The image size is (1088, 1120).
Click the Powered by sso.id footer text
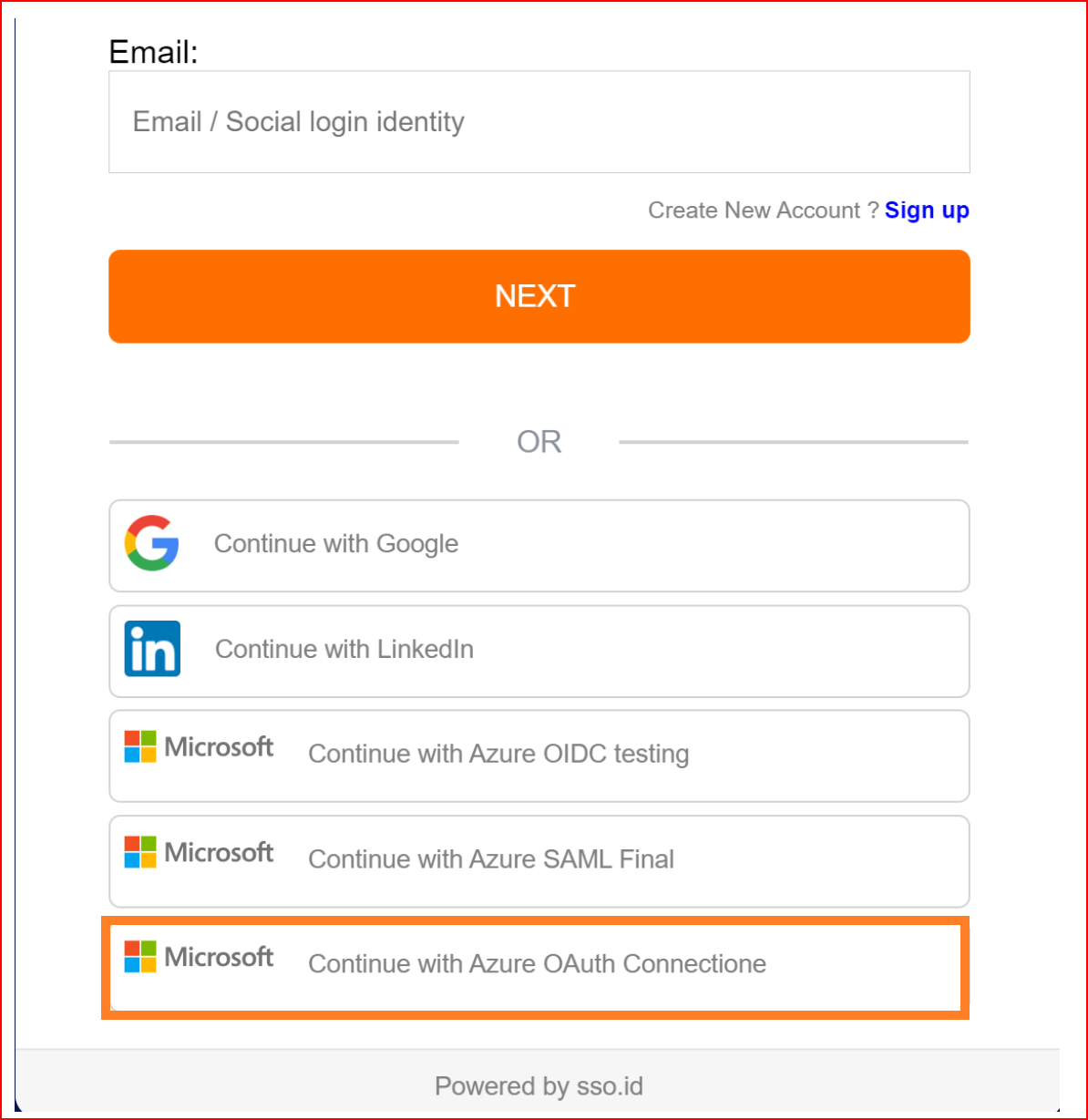[x=539, y=1086]
